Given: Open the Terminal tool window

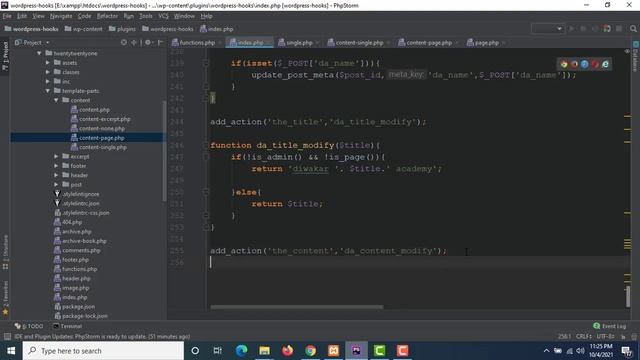Looking at the screenshot, I should [68, 326].
